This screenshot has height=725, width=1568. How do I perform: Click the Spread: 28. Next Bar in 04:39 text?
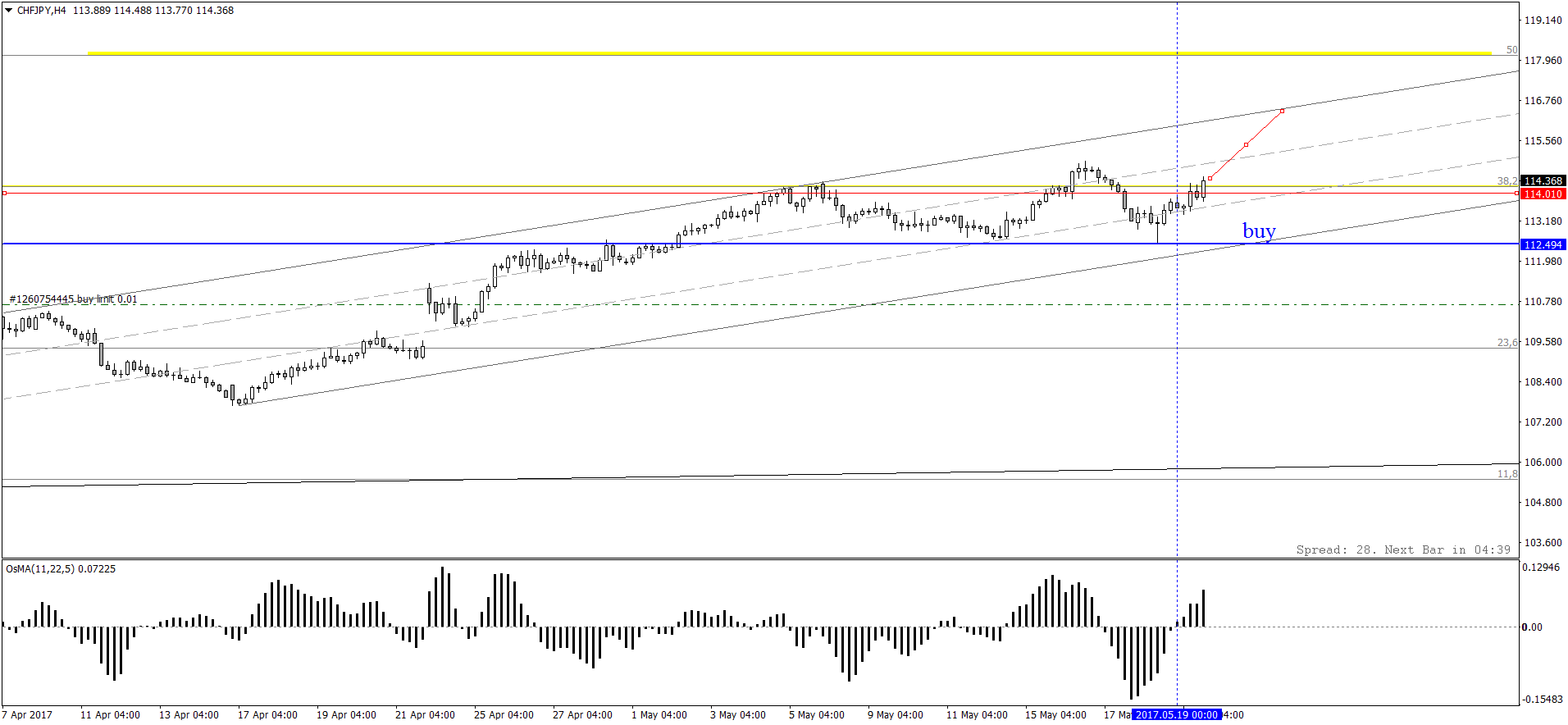(x=1403, y=549)
